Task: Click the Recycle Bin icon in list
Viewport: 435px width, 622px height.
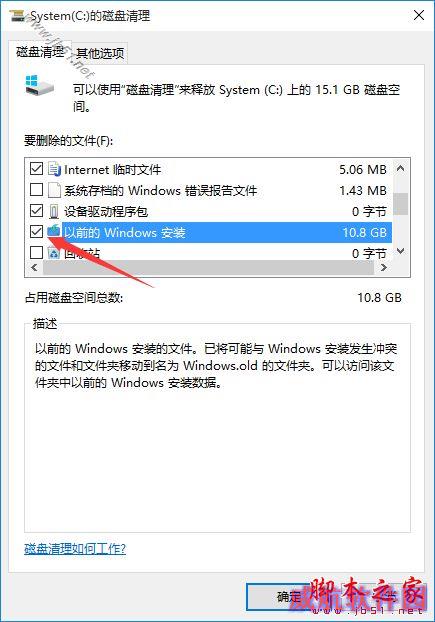Action: tap(54, 253)
